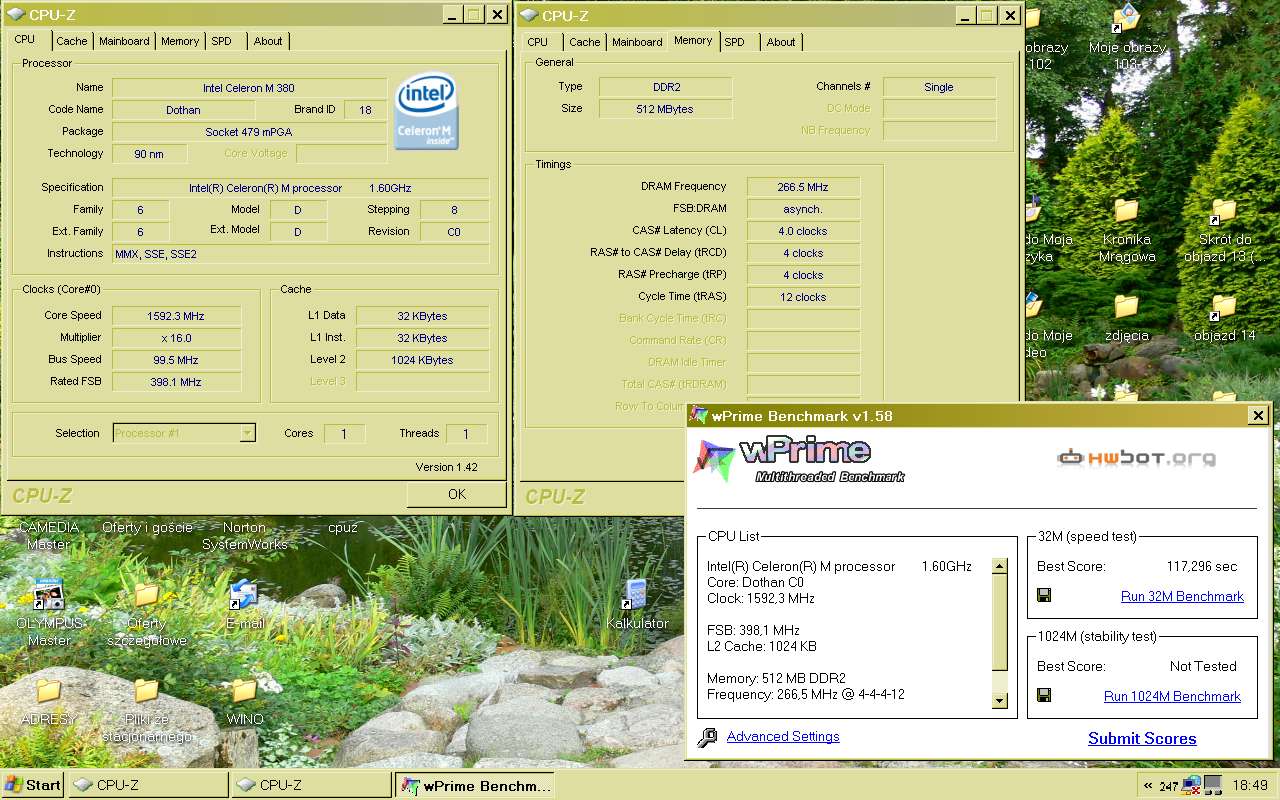Open Norton SystemWorks desktop shortcut
The width and height of the screenshot is (1280, 800).
(x=245, y=536)
